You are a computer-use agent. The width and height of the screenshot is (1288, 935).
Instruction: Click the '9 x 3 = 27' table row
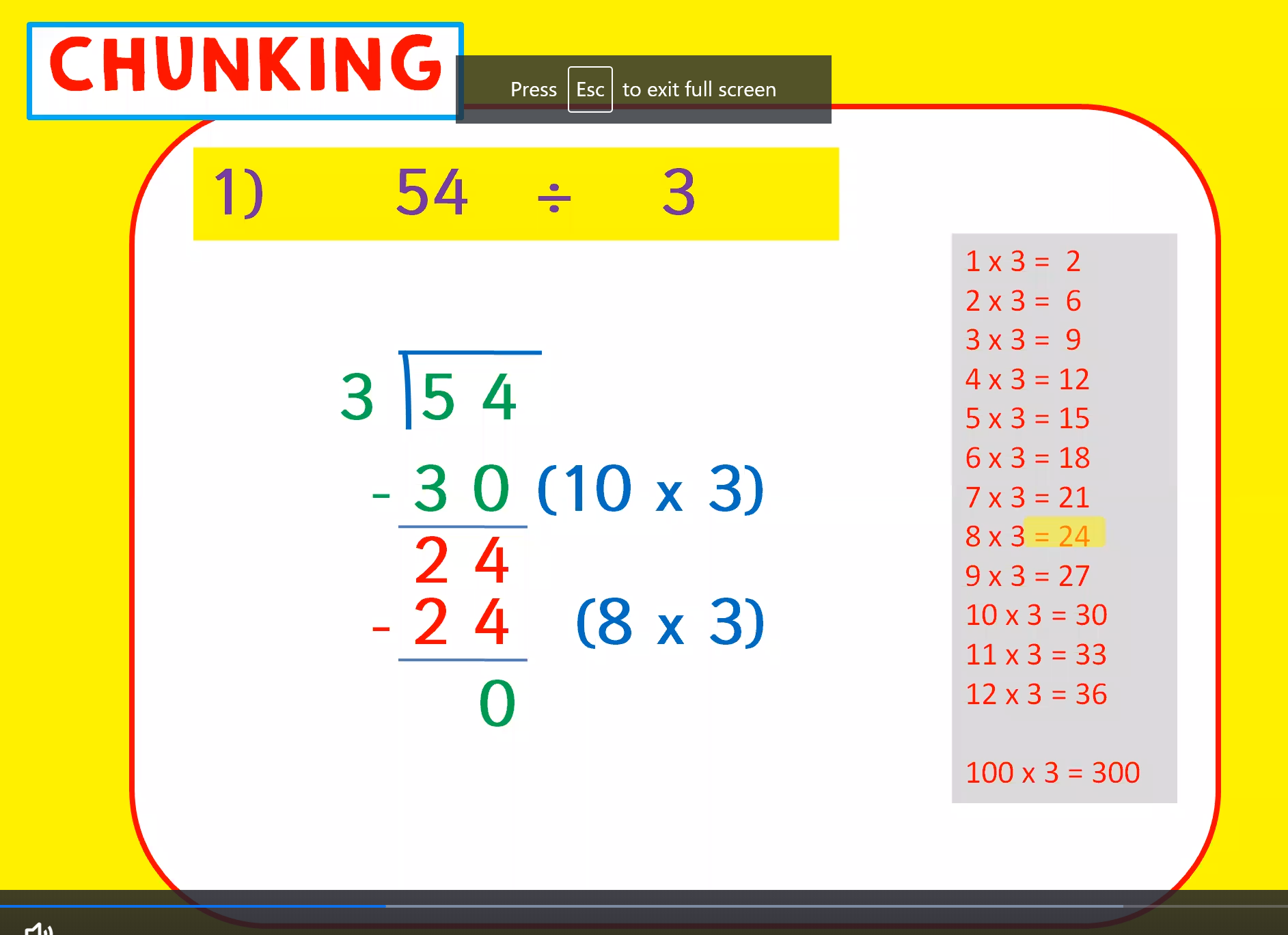pos(1027,576)
